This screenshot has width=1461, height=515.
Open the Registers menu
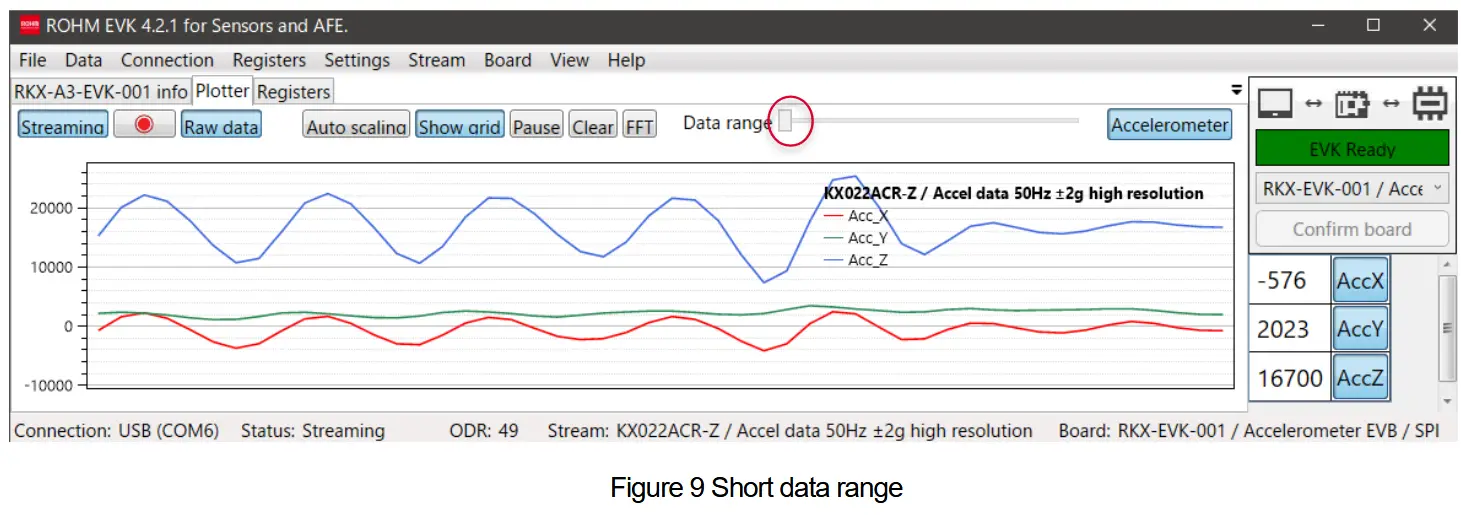[x=269, y=60]
